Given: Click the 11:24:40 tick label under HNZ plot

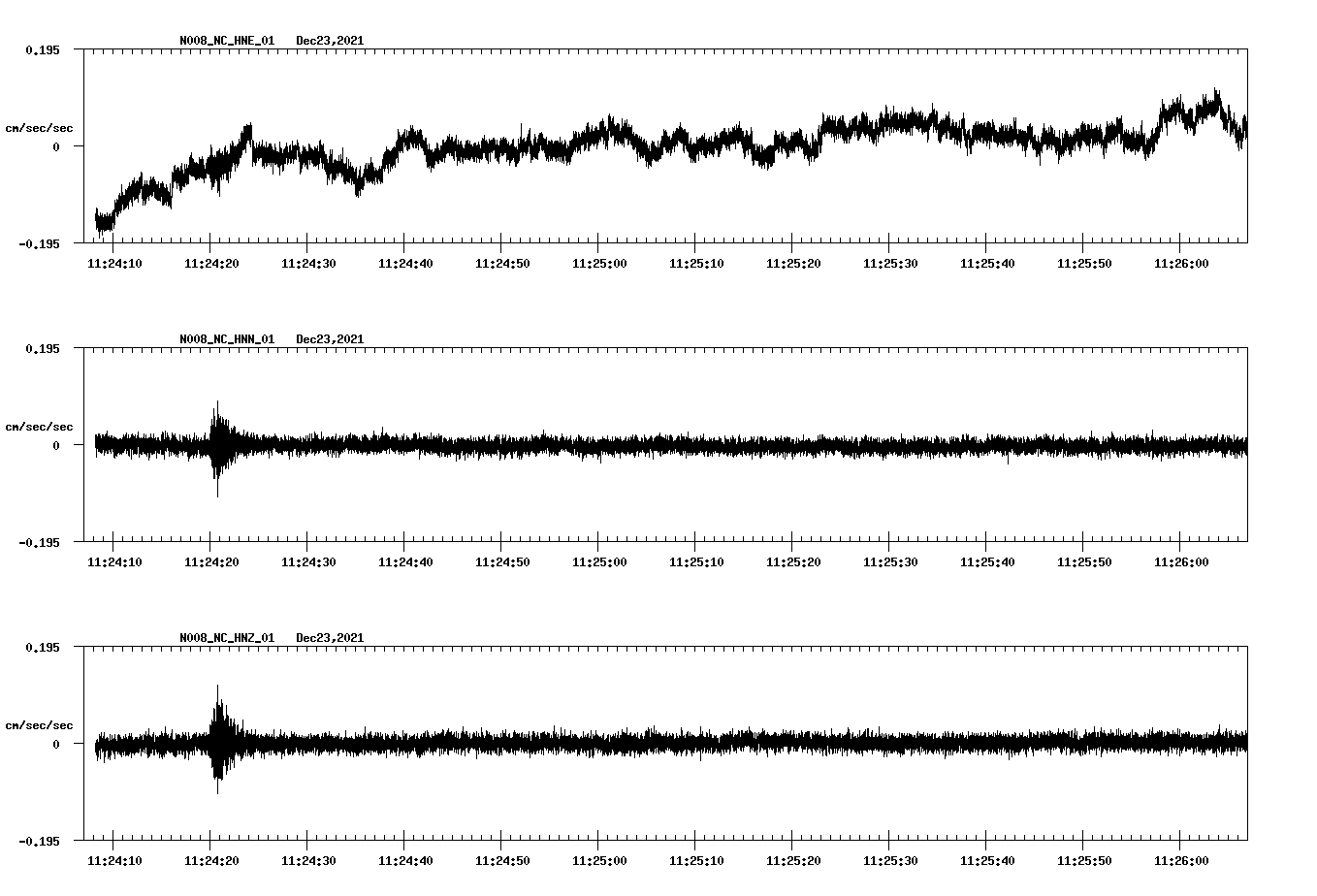Looking at the screenshot, I should click(405, 860).
